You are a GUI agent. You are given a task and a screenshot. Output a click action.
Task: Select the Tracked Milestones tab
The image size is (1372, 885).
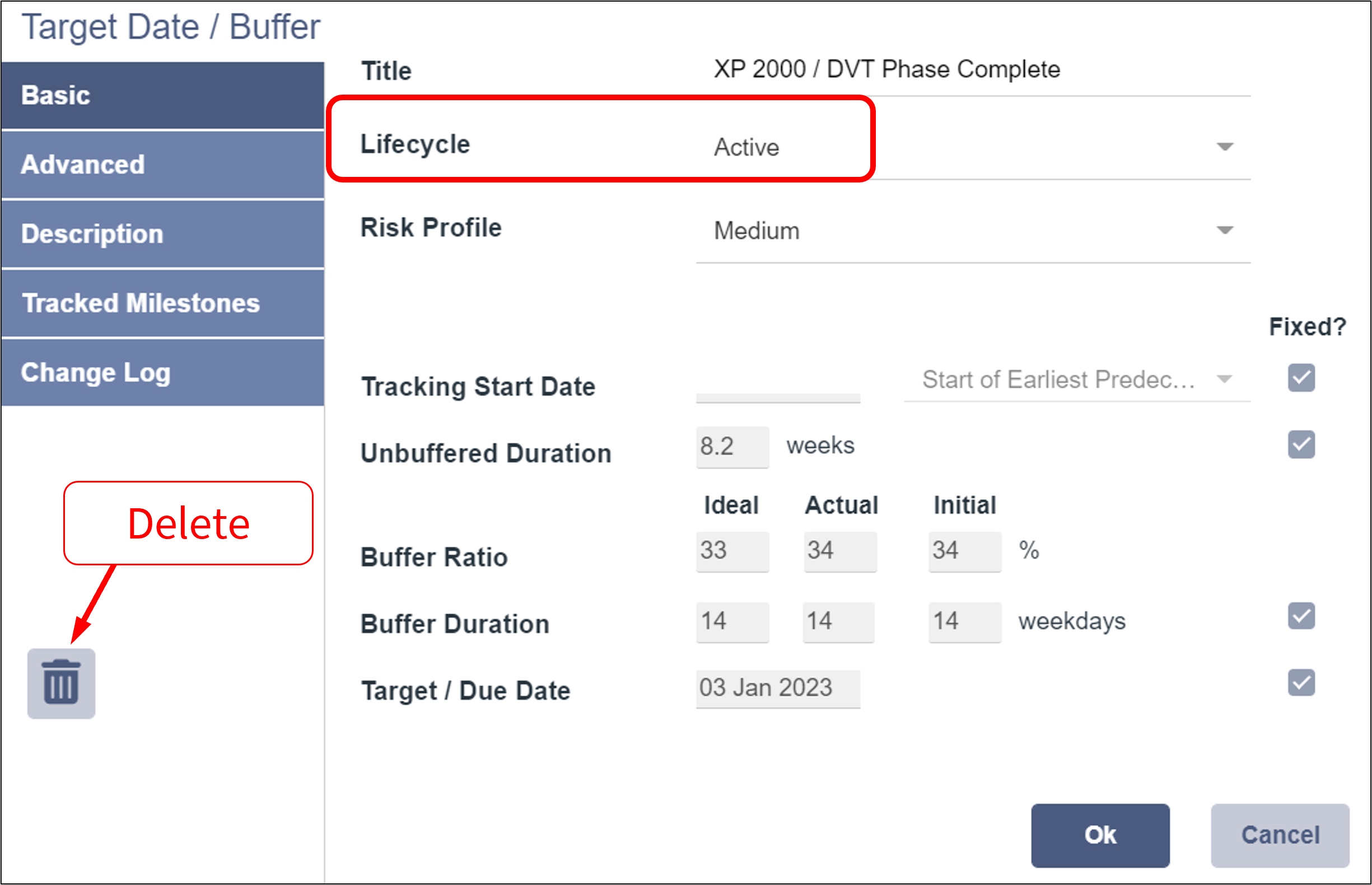click(162, 303)
